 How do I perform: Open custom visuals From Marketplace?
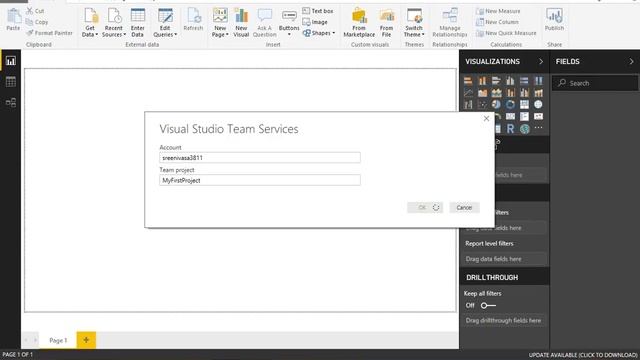point(359,23)
